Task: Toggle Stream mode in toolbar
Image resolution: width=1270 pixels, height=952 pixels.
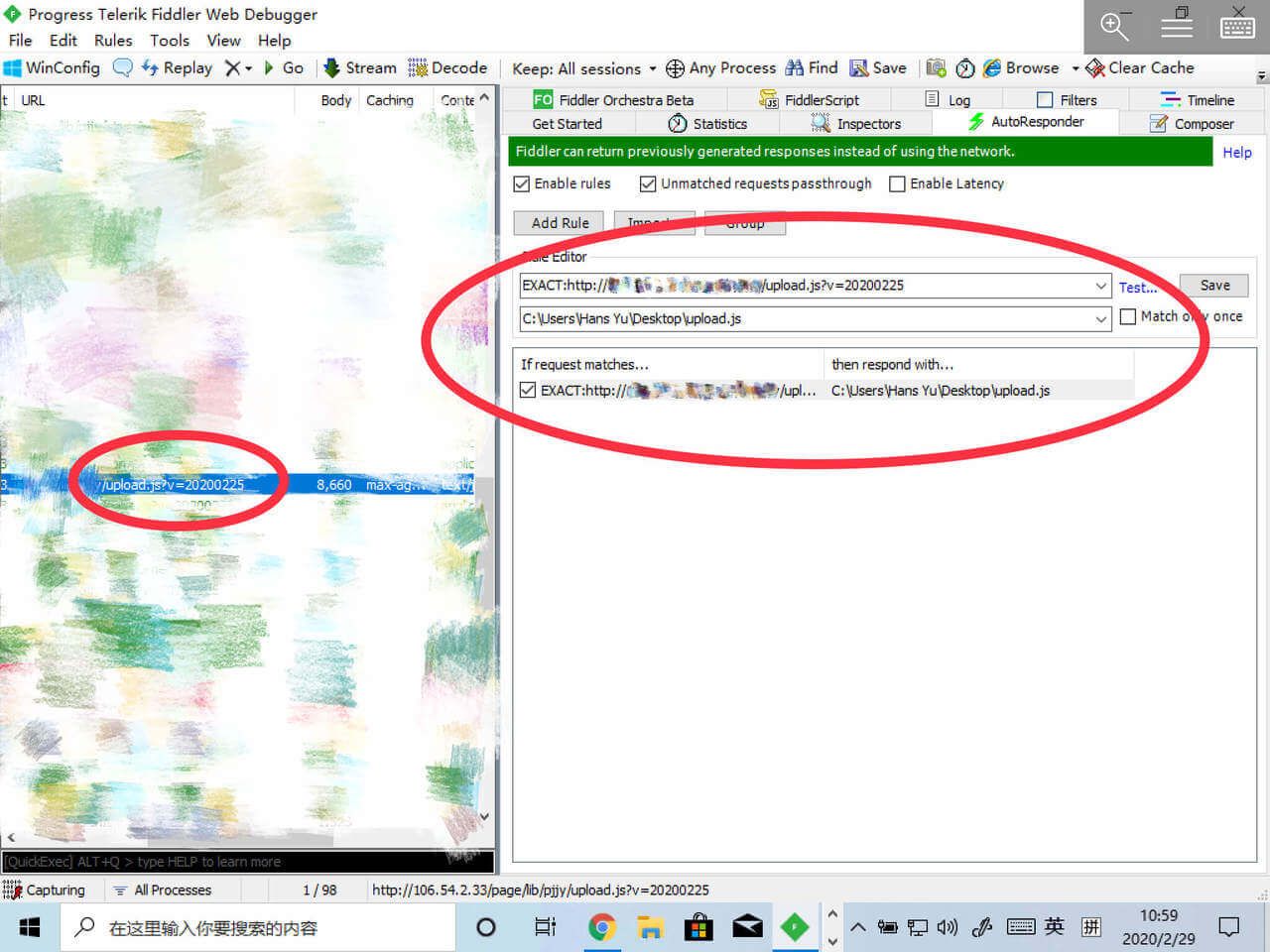Action: 360,67
